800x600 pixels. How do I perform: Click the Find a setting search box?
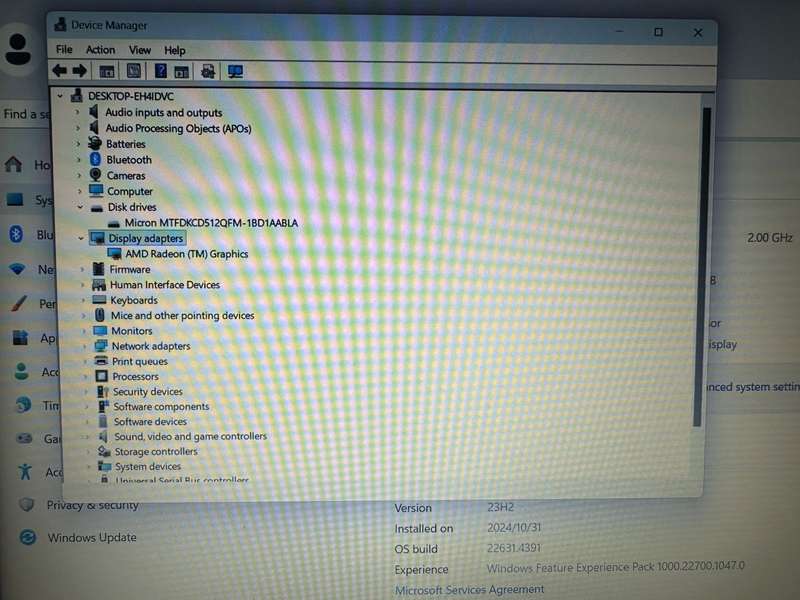point(26,114)
